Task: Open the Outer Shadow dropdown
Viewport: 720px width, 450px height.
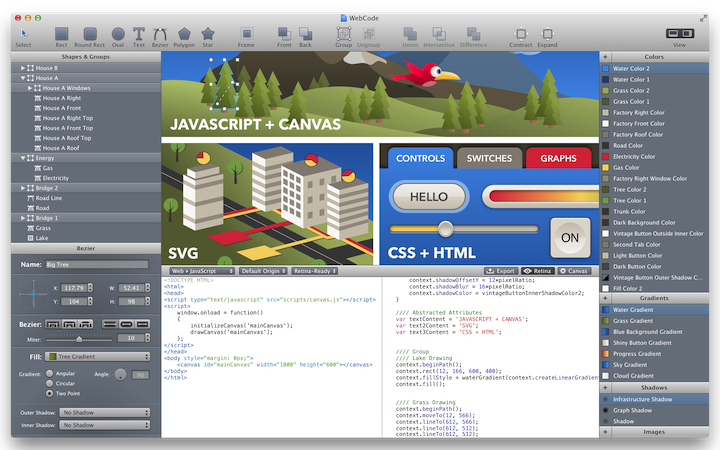Action: click(106, 411)
